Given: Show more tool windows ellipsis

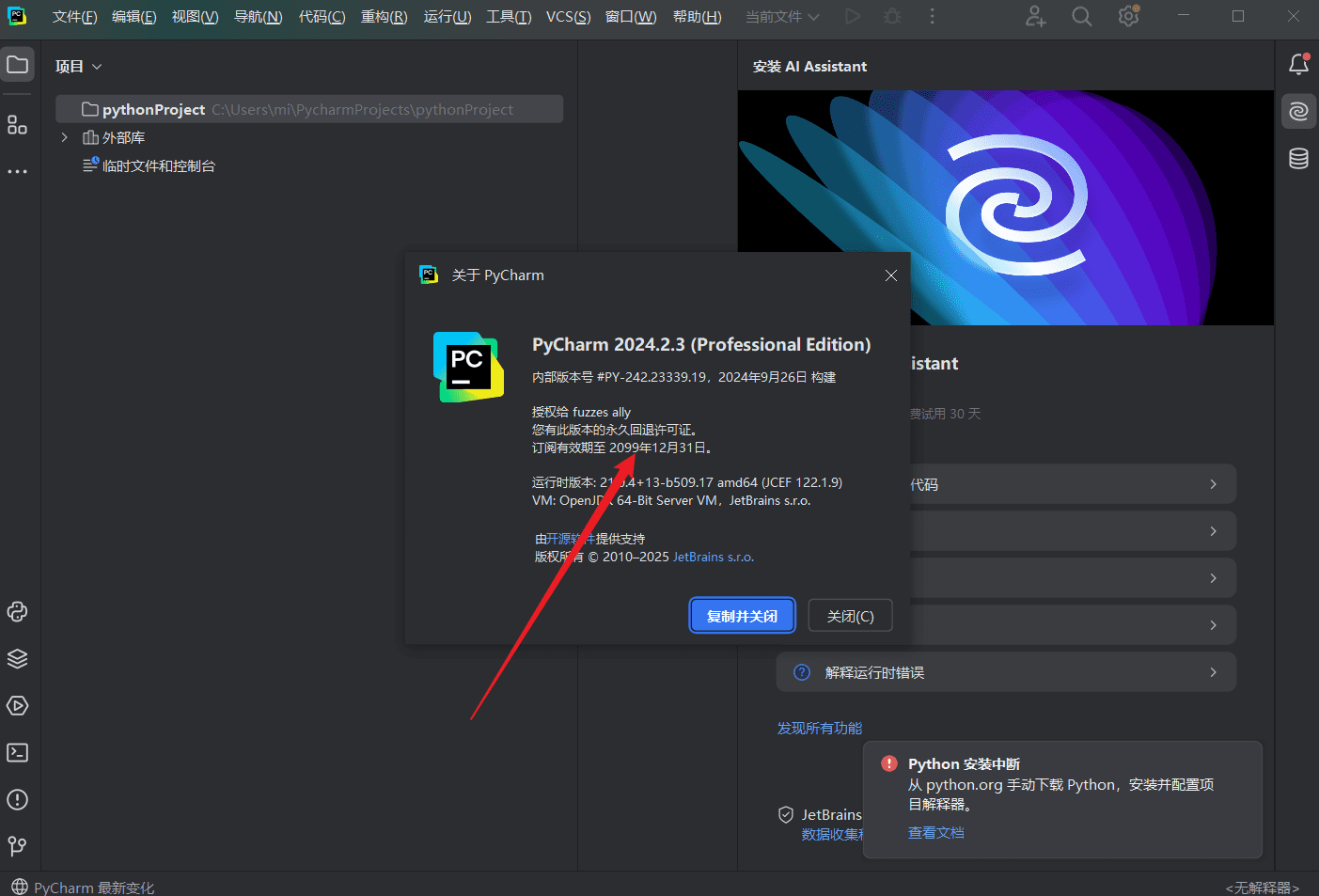Looking at the screenshot, I should click(17, 172).
